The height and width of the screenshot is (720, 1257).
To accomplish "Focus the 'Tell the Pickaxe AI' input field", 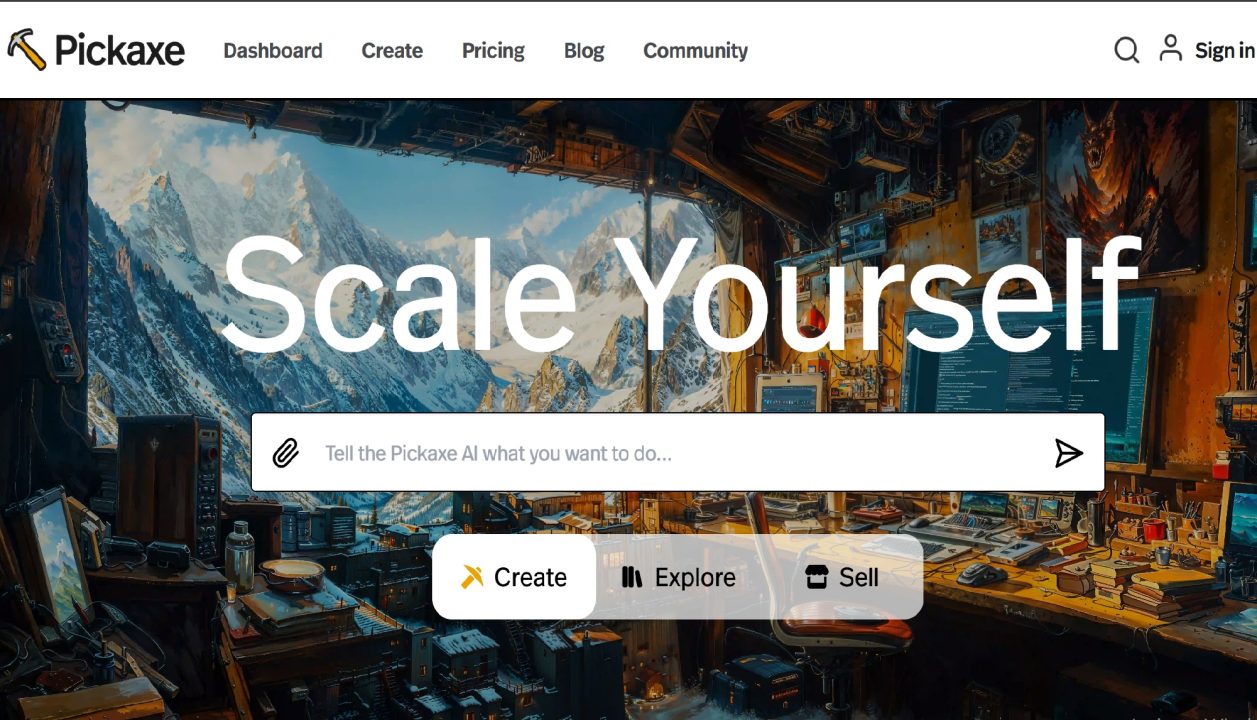I will tap(678, 453).
